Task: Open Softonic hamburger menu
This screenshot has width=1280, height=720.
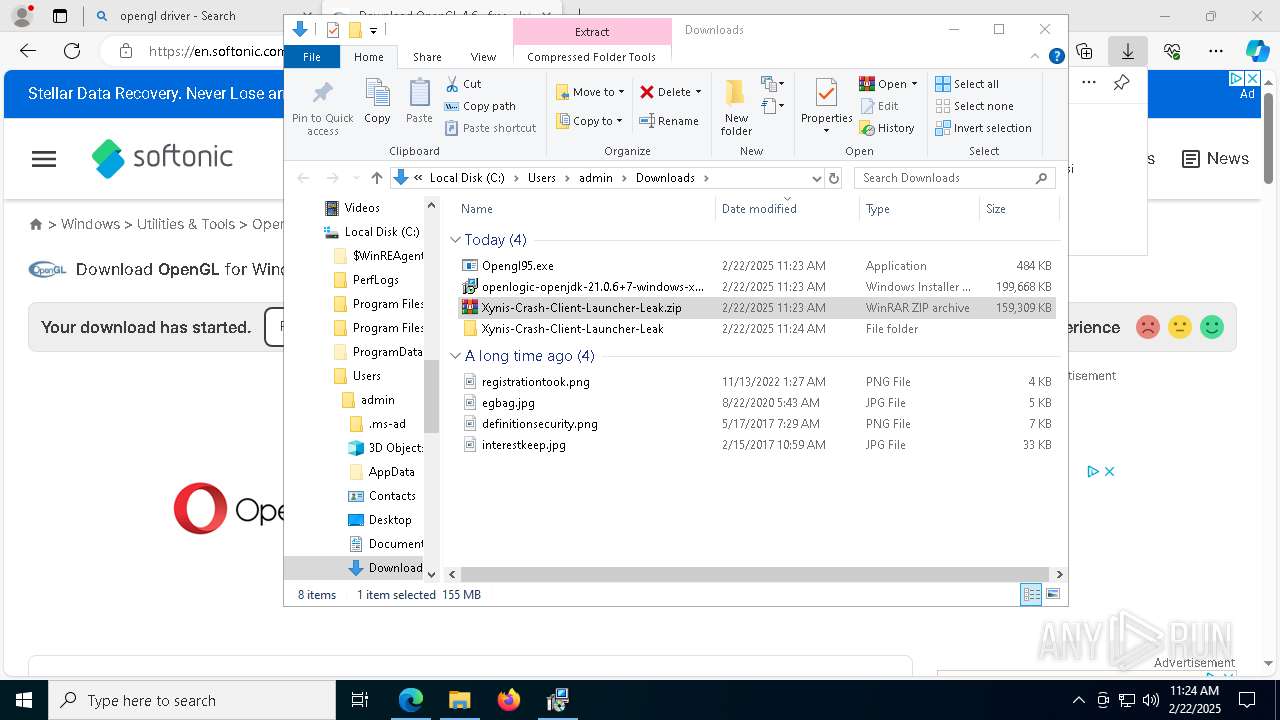Action: pos(44,159)
